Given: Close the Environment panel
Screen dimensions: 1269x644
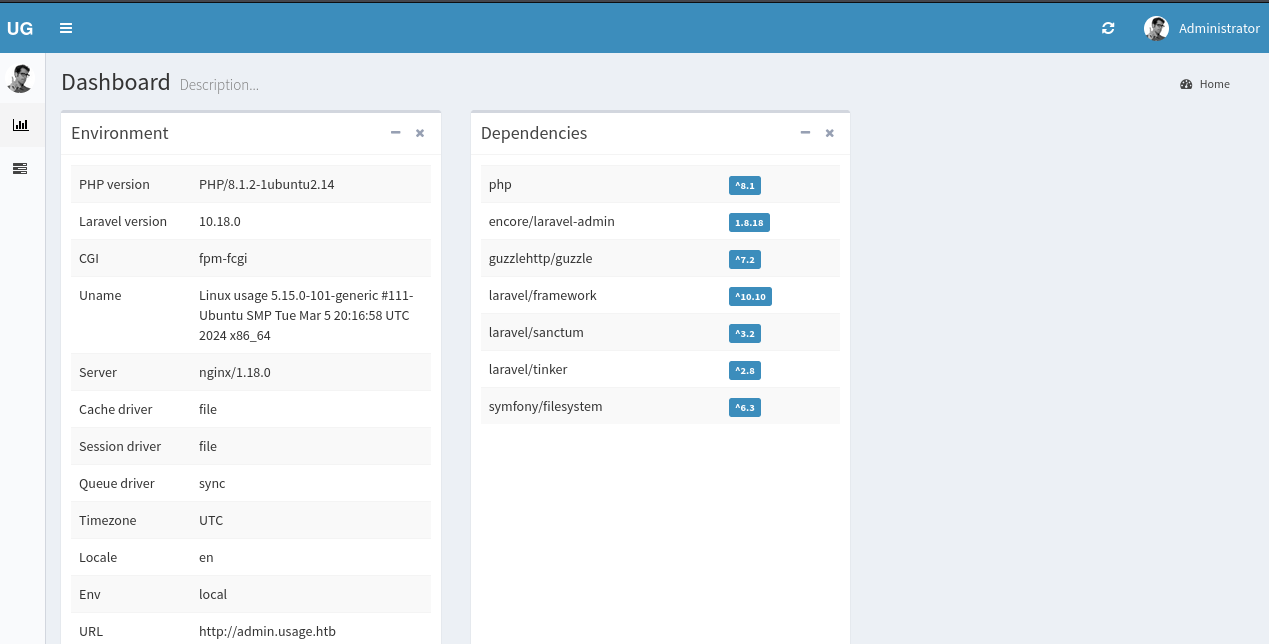Looking at the screenshot, I should point(420,133).
